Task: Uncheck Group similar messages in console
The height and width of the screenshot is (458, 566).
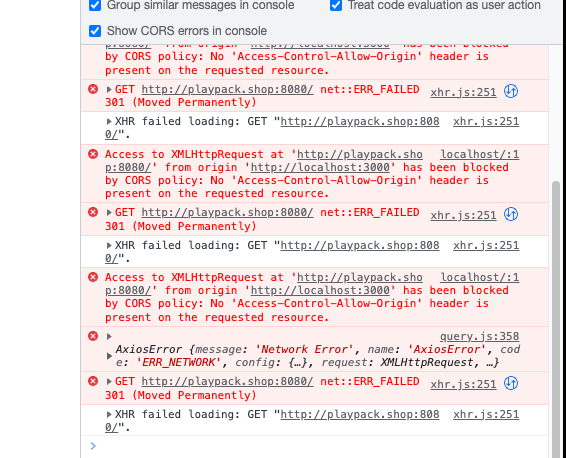Action: [x=95, y=5]
